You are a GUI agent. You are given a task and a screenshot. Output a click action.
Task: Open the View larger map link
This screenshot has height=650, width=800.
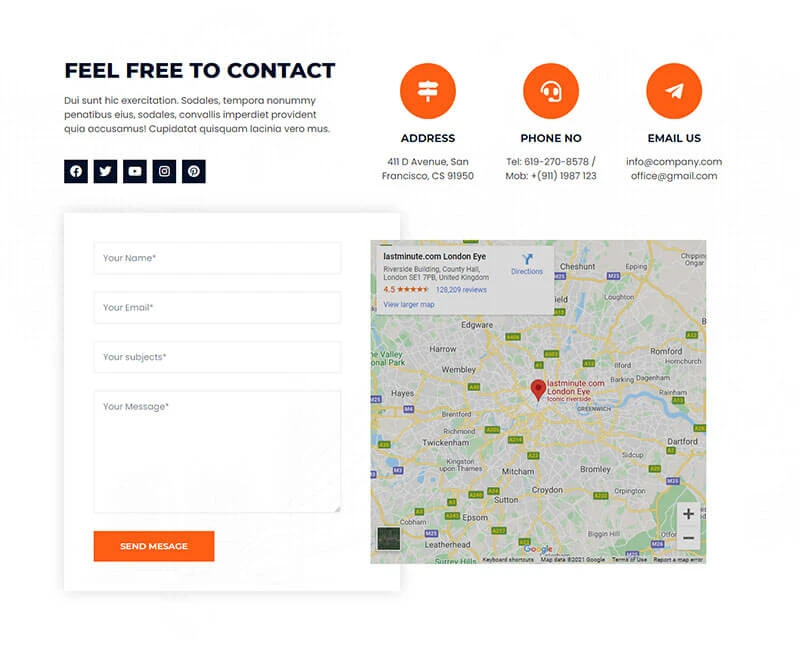coord(409,305)
